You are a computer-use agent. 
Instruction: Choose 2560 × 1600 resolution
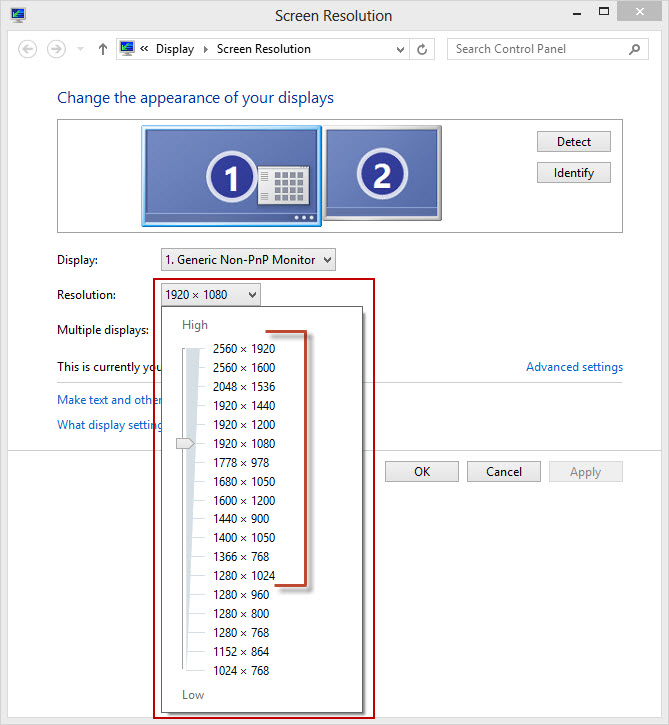tap(243, 368)
